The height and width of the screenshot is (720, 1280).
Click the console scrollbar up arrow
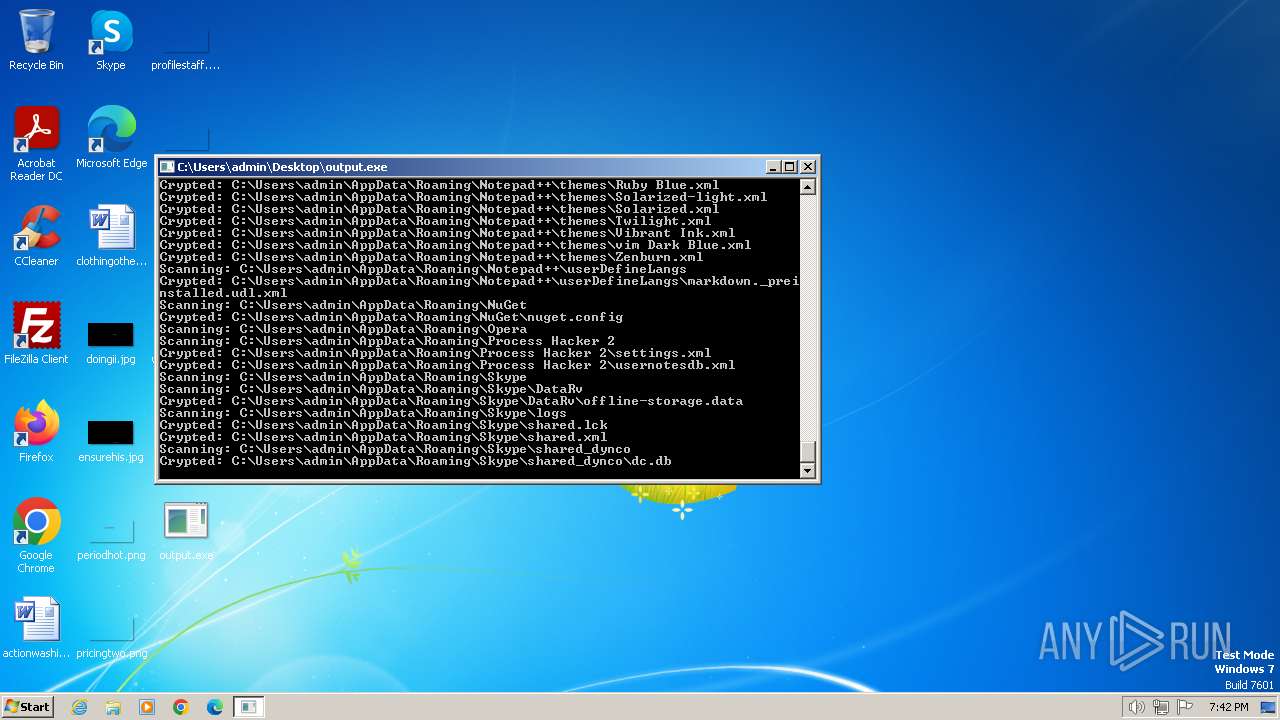tap(808, 186)
